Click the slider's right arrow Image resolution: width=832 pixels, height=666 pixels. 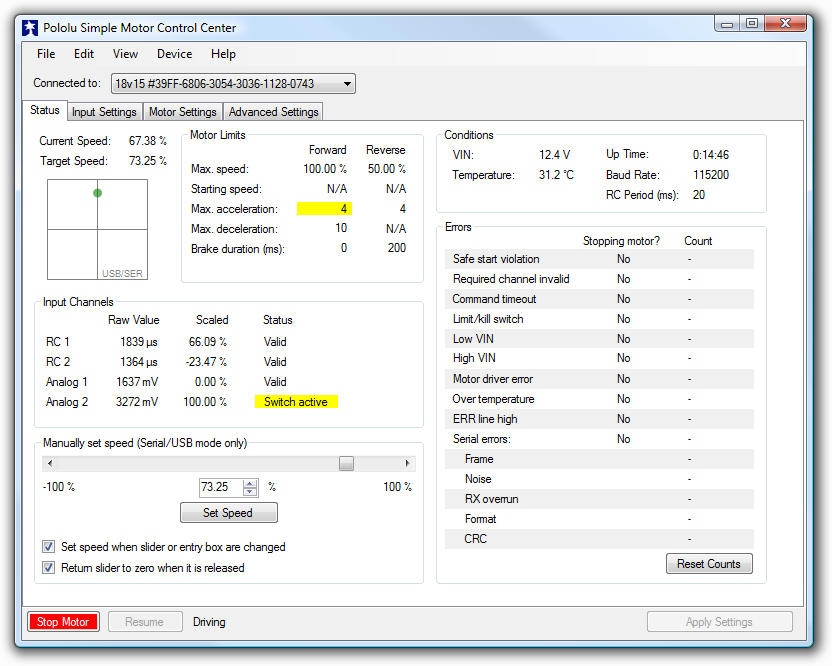pos(408,463)
